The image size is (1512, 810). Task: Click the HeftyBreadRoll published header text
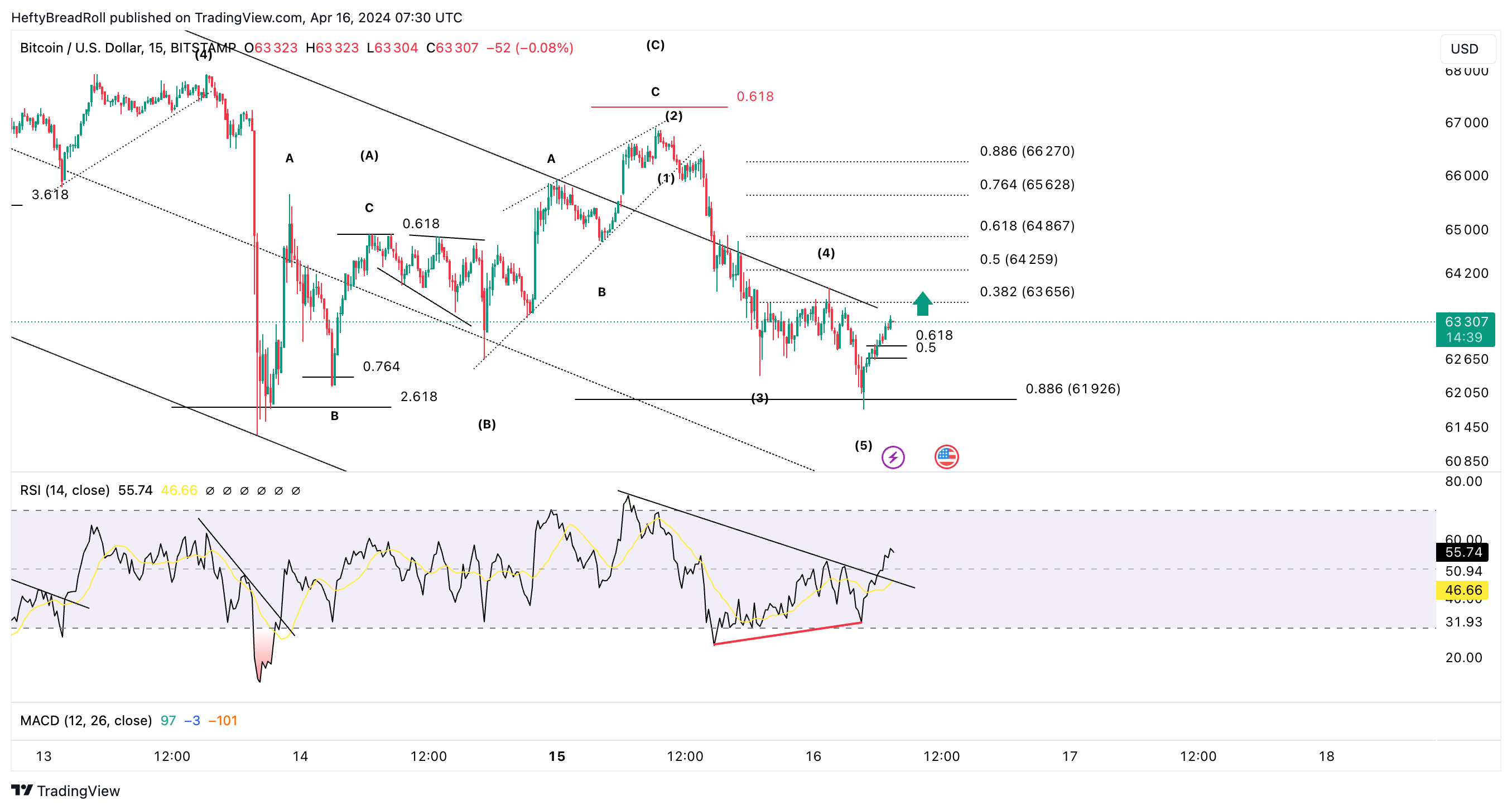(x=236, y=18)
